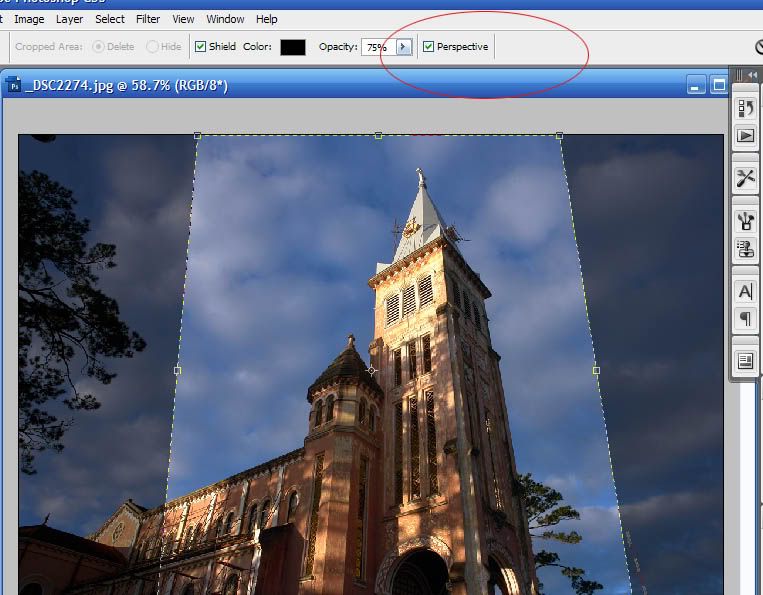
Task: Click the crop center point crosshair
Action: coord(372,371)
